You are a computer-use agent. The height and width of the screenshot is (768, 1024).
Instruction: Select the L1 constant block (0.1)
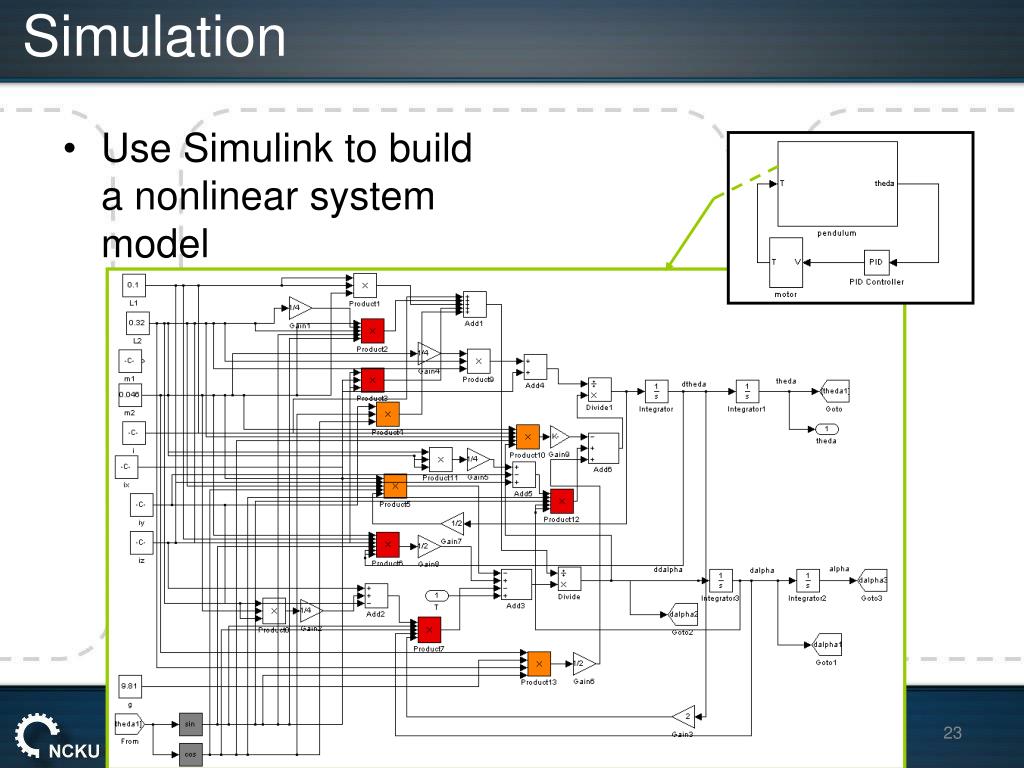click(133, 285)
